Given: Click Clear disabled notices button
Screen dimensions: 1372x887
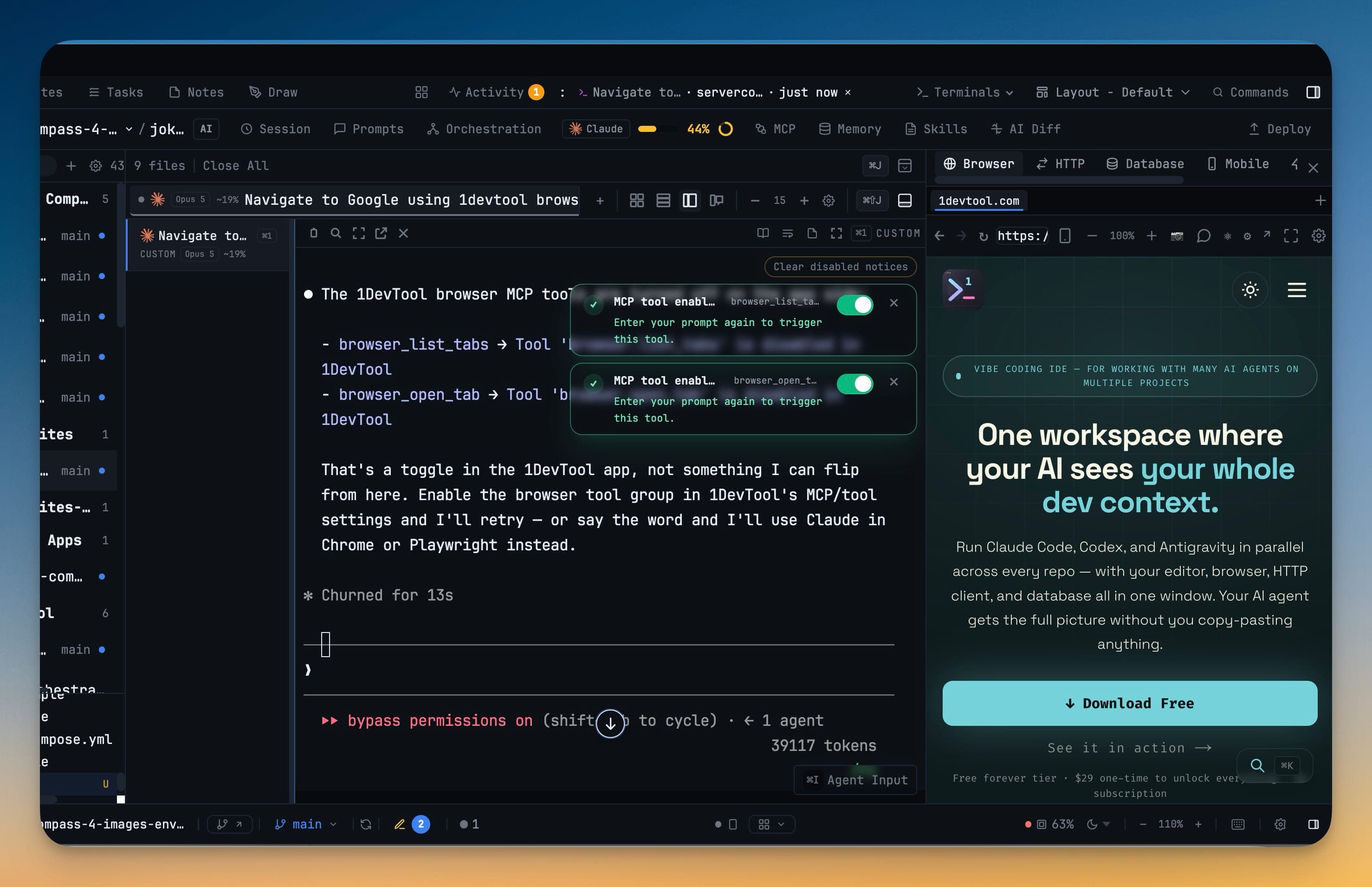Looking at the screenshot, I should (x=840, y=267).
